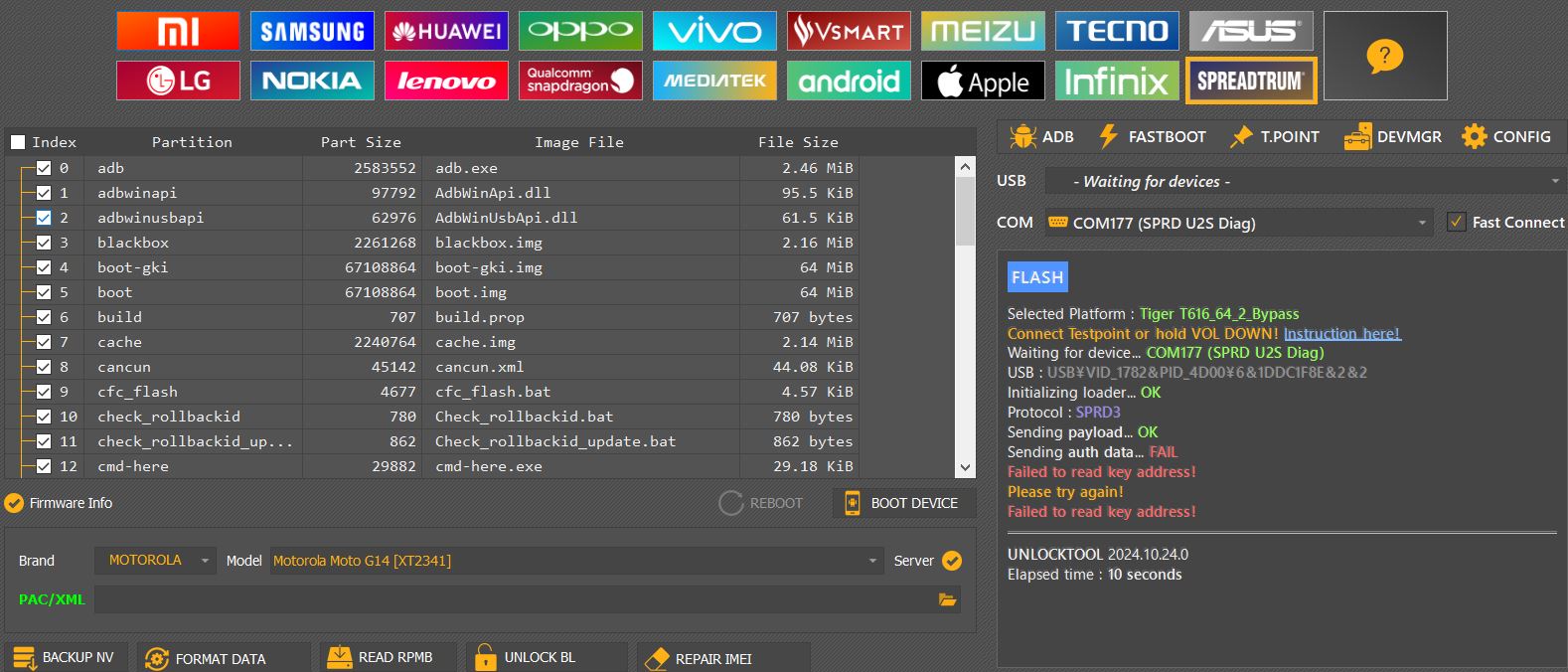1568x672 pixels.
Task: Toggle the boot-gki partition checkbox
Action: click(44, 267)
